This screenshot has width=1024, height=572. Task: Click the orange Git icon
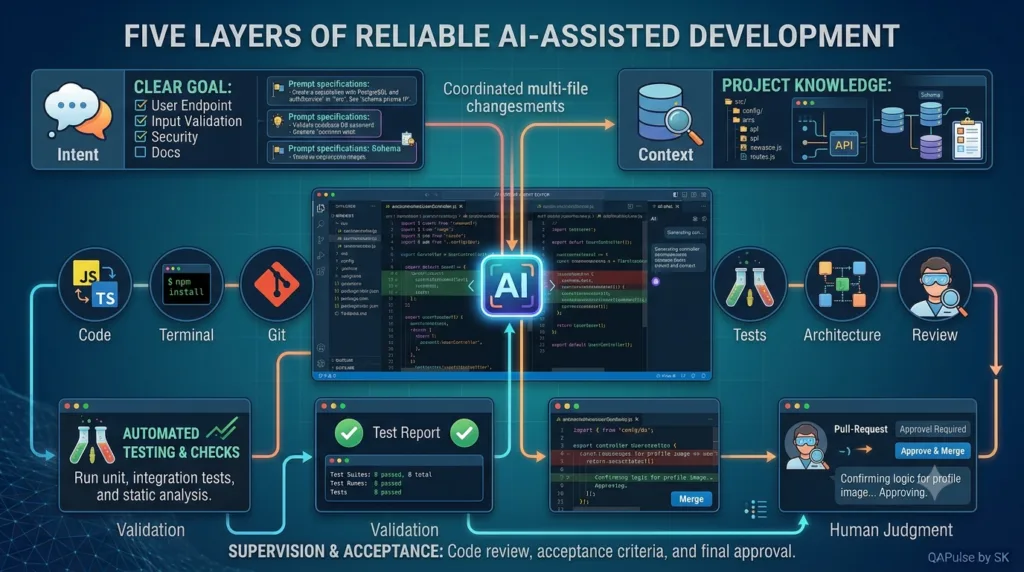tap(277, 285)
